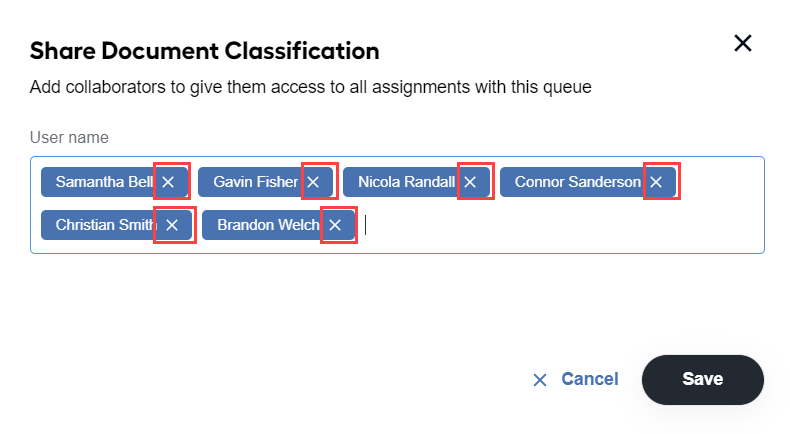The image size is (790, 434).
Task: Delete the Brandon Welch tag
Action: (x=336, y=225)
